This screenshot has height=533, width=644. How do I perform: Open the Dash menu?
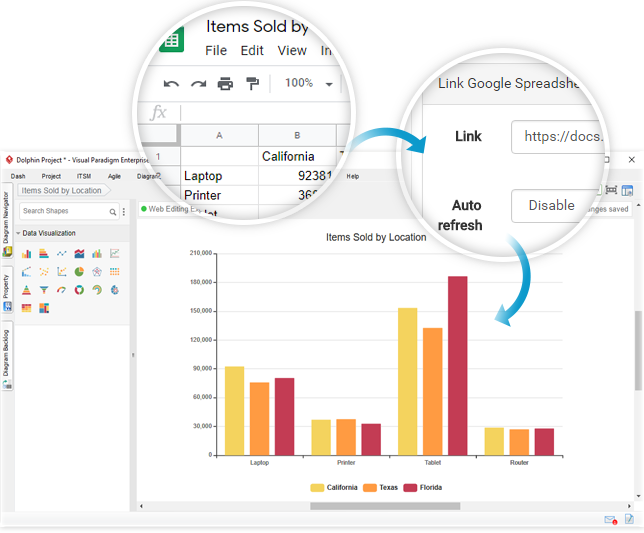18,176
